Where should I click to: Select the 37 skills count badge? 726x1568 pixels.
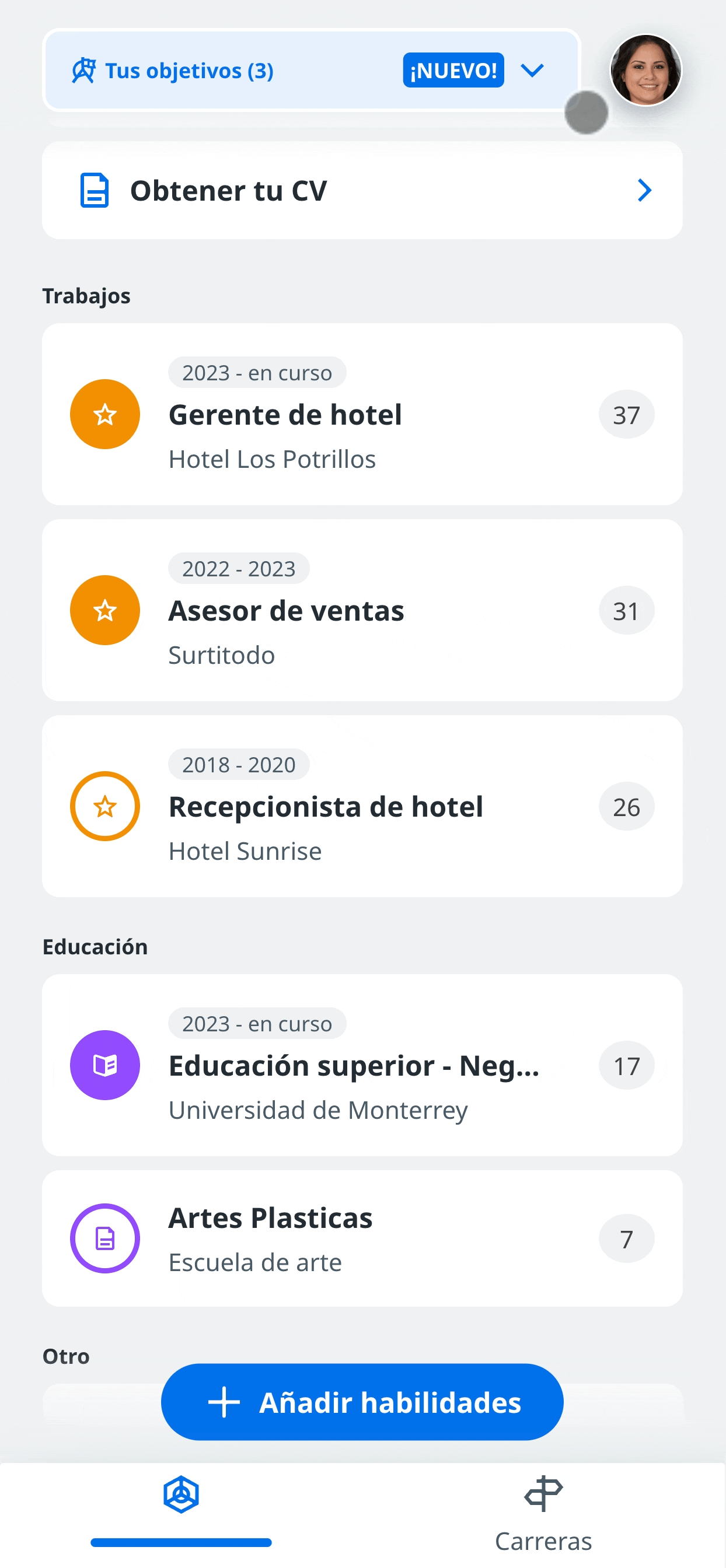coord(626,415)
